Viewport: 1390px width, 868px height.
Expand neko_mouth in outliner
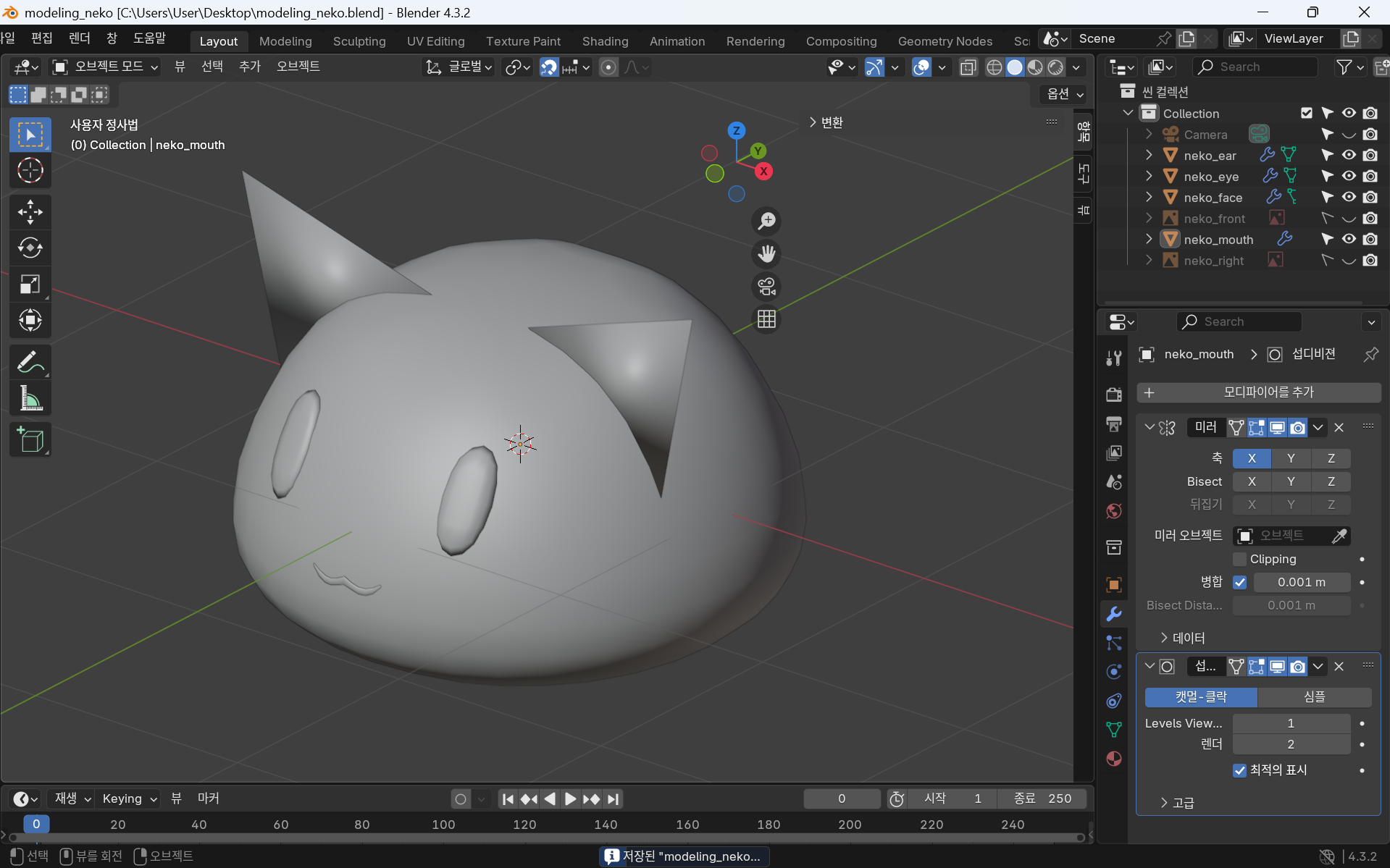pyautogui.click(x=1148, y=239)
